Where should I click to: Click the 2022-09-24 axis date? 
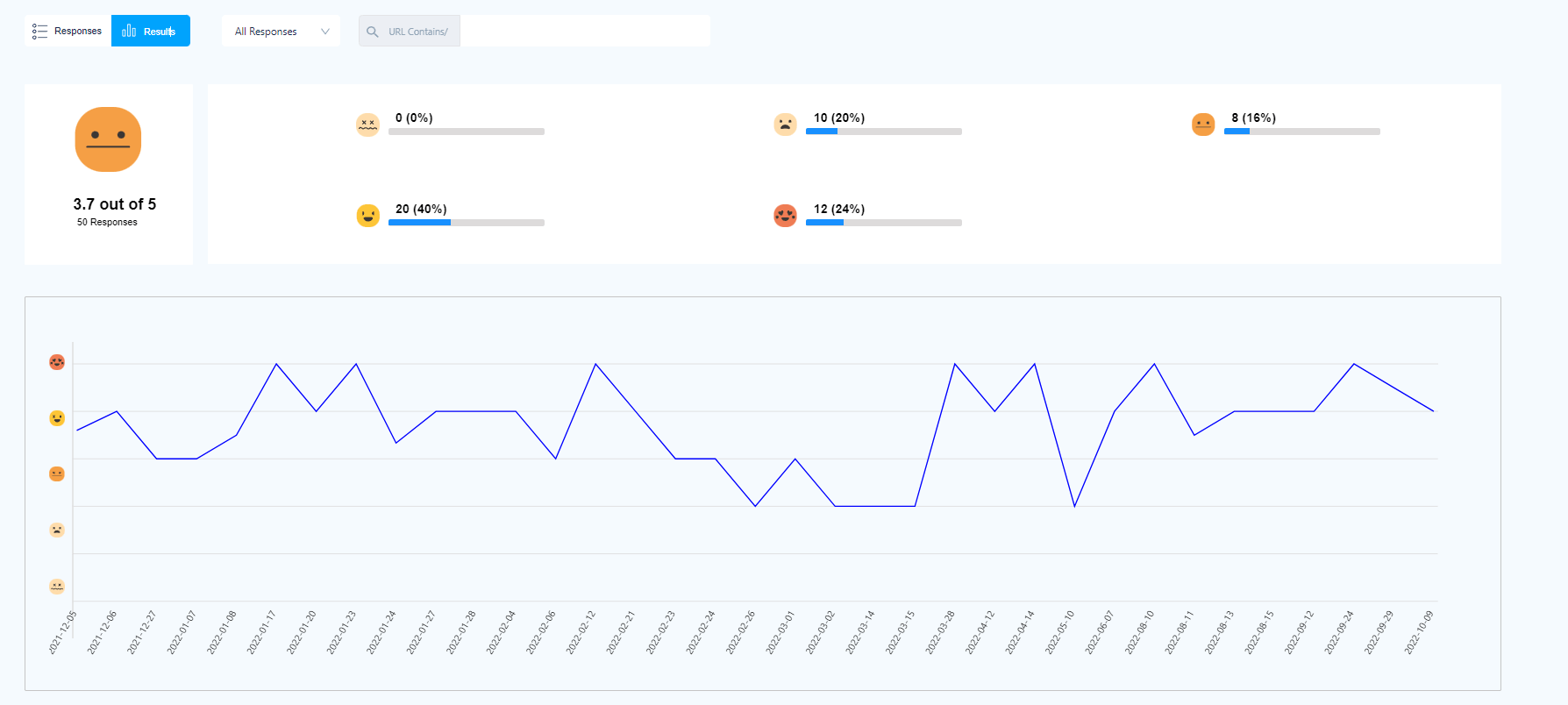click(1339, 632)
